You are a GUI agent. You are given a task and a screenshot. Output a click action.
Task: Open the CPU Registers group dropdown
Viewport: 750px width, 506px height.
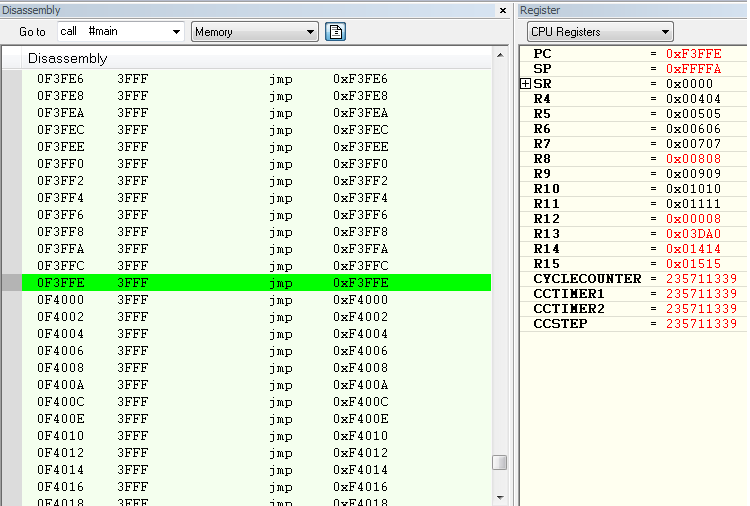[x=600, y=32]
